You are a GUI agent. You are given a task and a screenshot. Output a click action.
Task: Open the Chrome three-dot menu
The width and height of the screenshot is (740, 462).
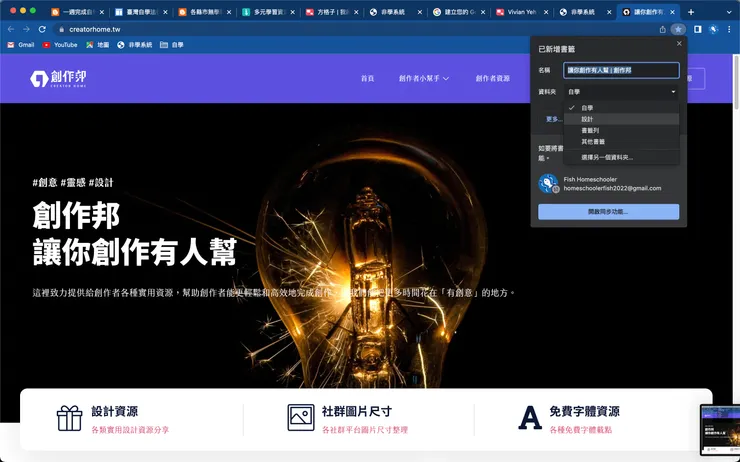coord(730,29)
